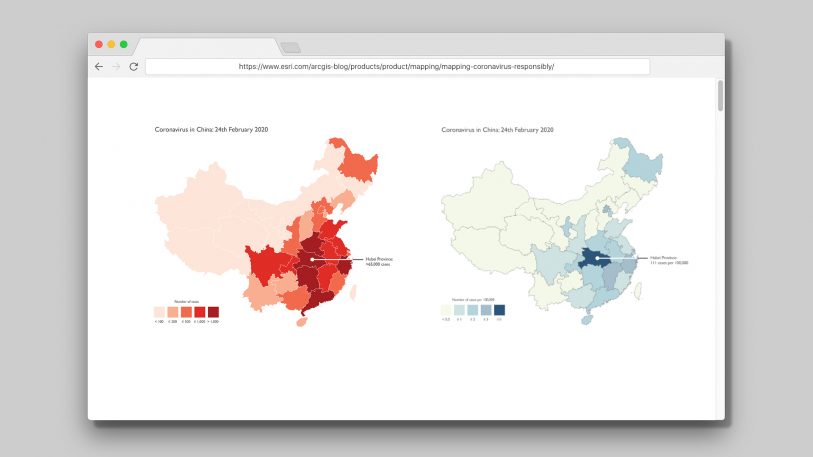Click the yellow minimize window button

[x=111, y=44]
